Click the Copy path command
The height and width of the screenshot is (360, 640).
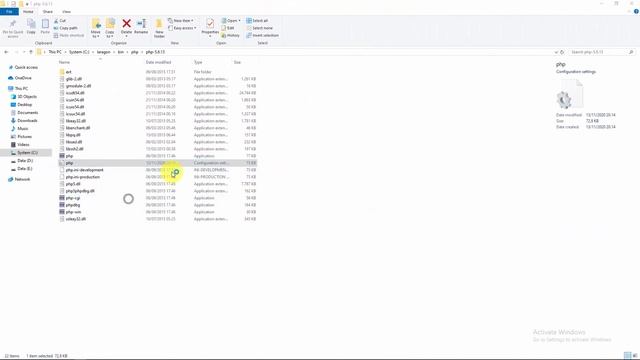tap(65, 28)
